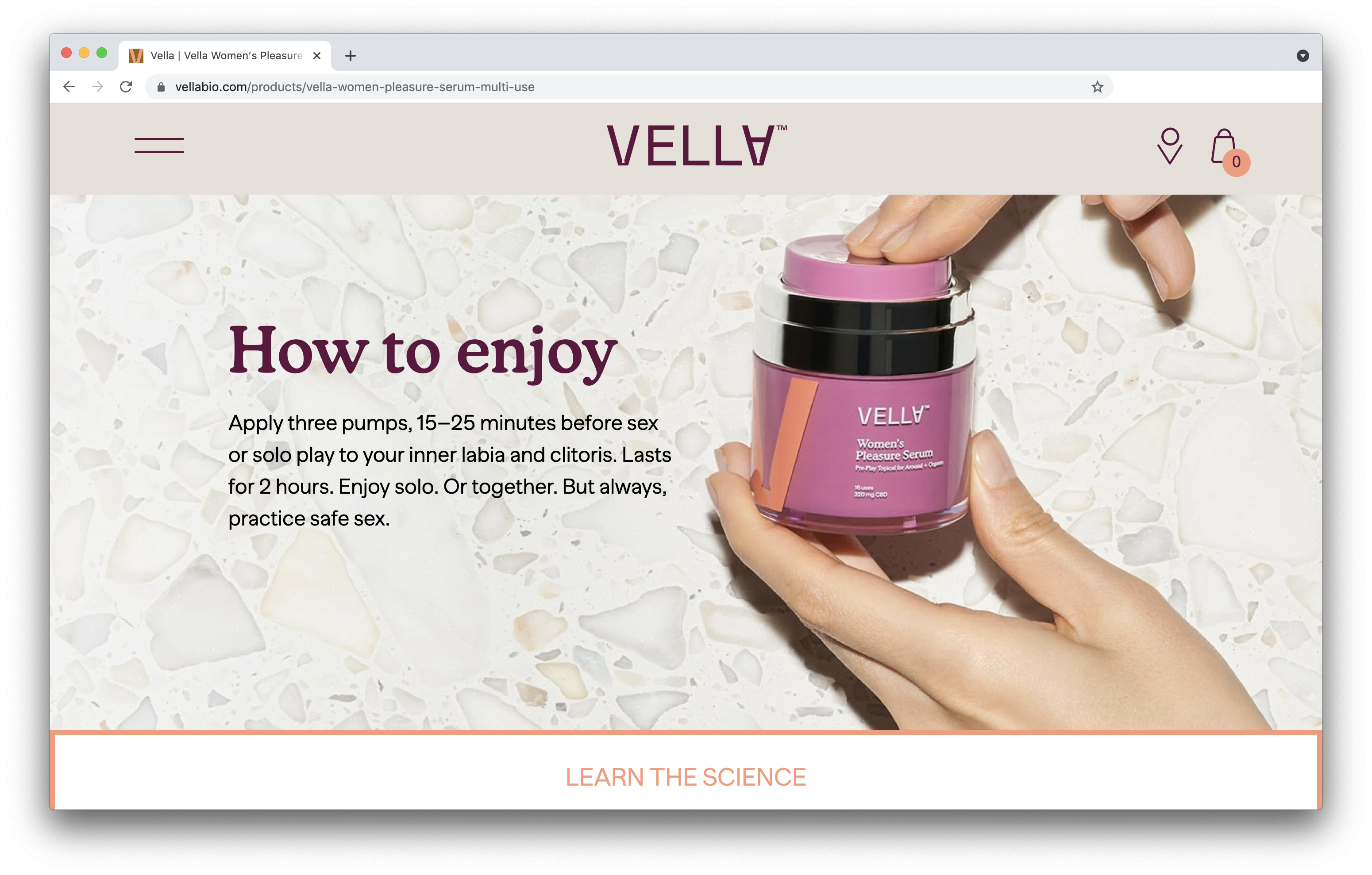This screenshot has height=875, width=1372.
Task: Reload the page with refresh icon
Action: (x=126, y=87)
